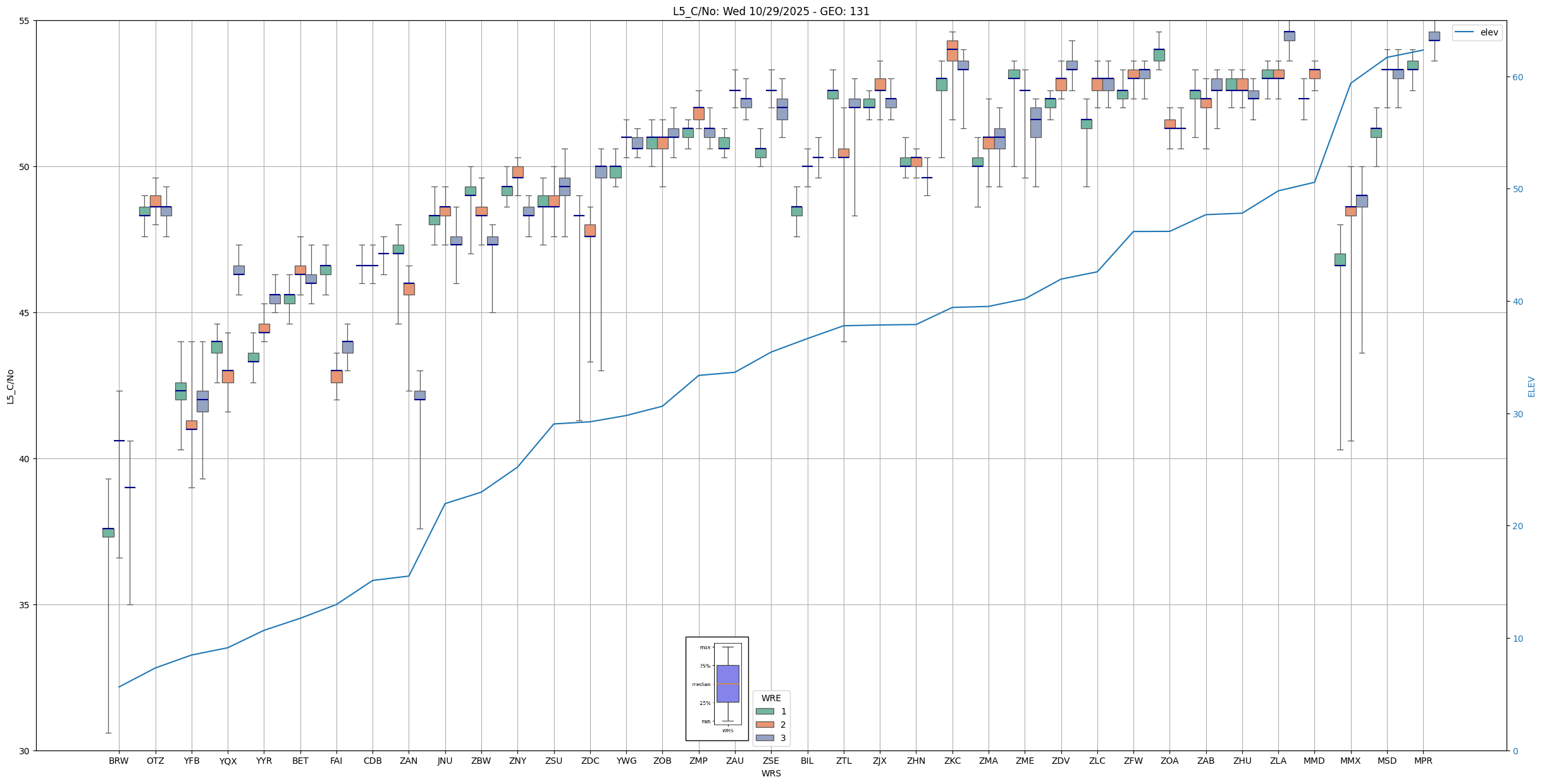The image size is (1542, 784).
Task: Click the ELEV right axis title
Action: pos(1531,386)
